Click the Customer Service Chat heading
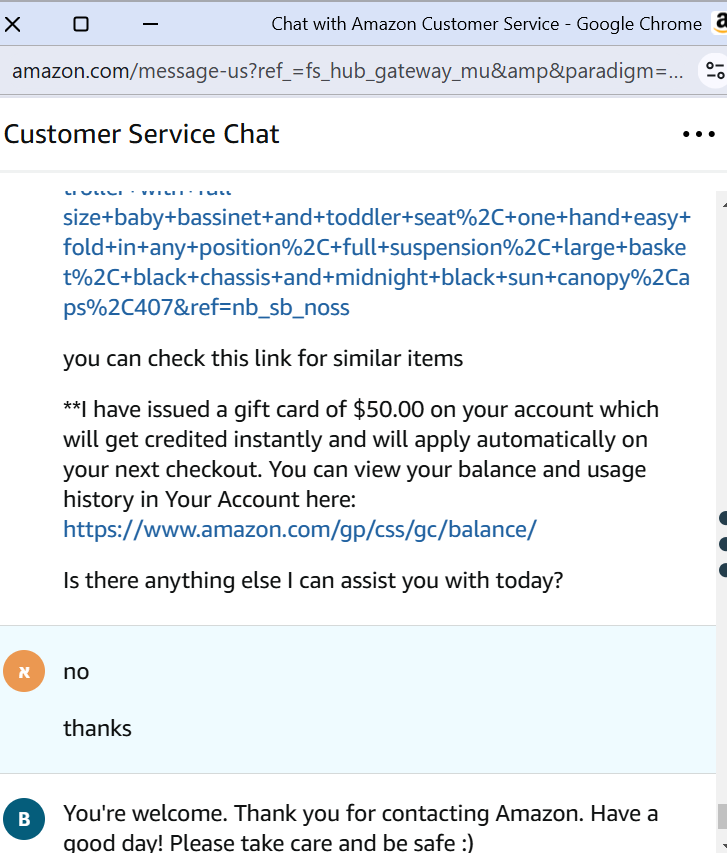Image resolution: width=727 pixels, height=853 pixels. tap(142, 134)
